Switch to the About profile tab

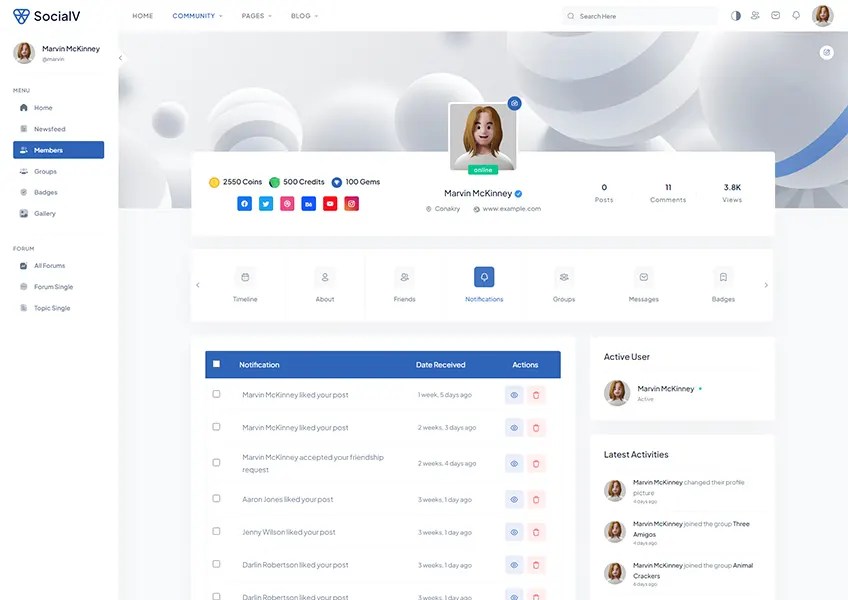click(x=325, y=285)
